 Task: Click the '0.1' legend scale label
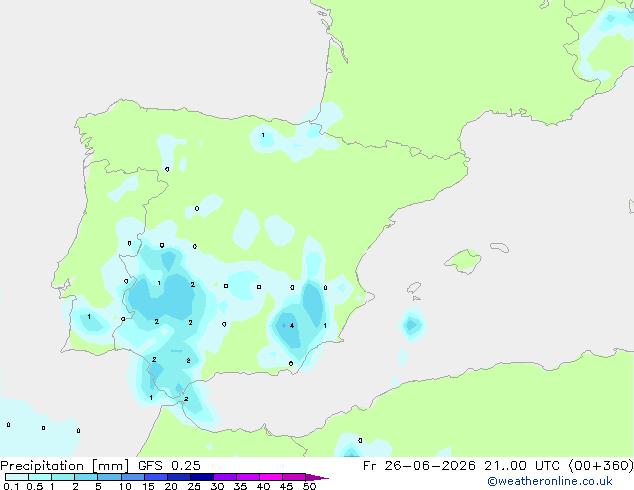click(x=11, y=486)
